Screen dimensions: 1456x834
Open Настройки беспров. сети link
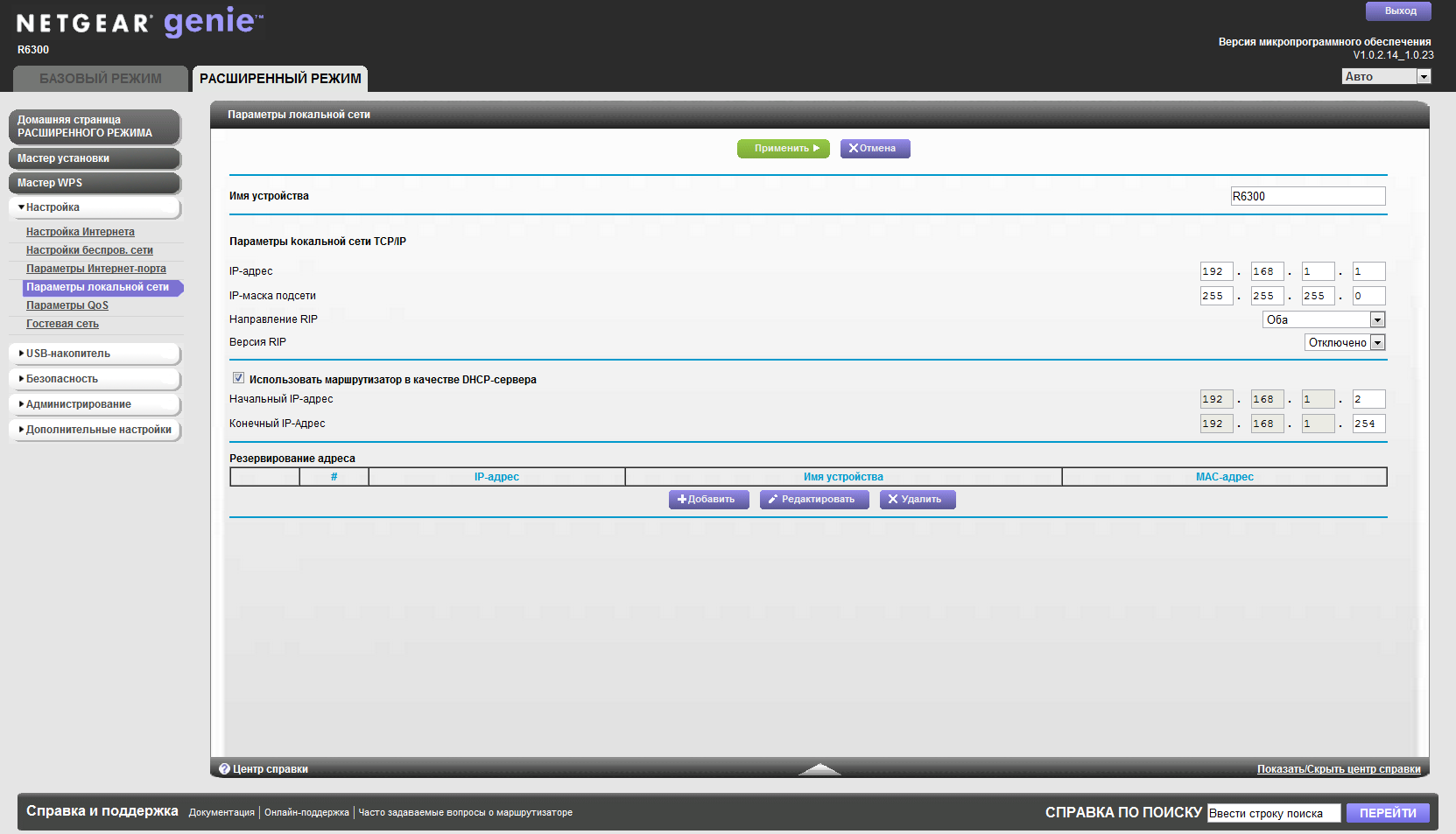tap(89, 250)
